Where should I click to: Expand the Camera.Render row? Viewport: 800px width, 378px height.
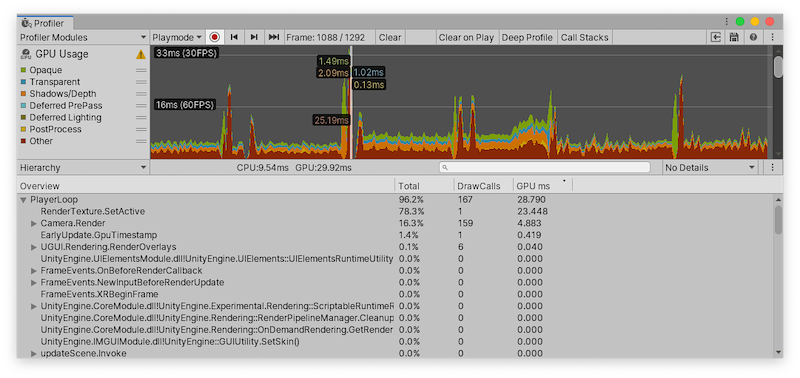[x=34, y=223]
